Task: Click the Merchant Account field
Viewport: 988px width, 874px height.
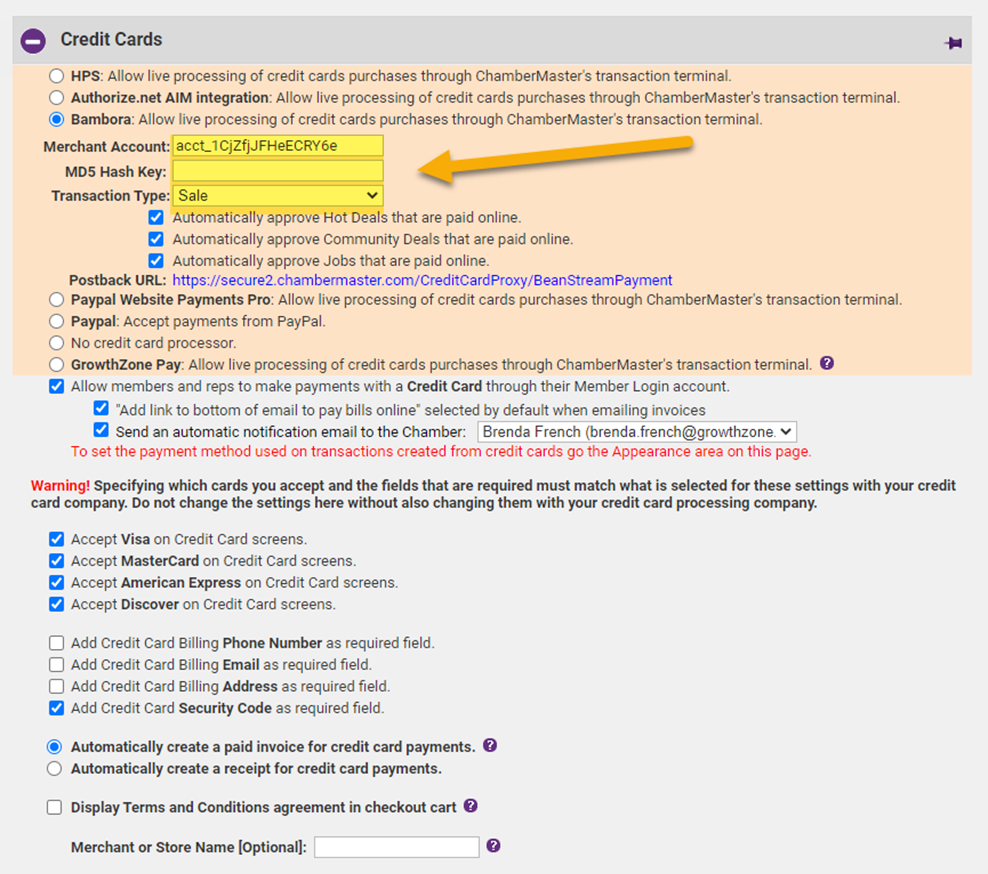Action: click(278, 146)
